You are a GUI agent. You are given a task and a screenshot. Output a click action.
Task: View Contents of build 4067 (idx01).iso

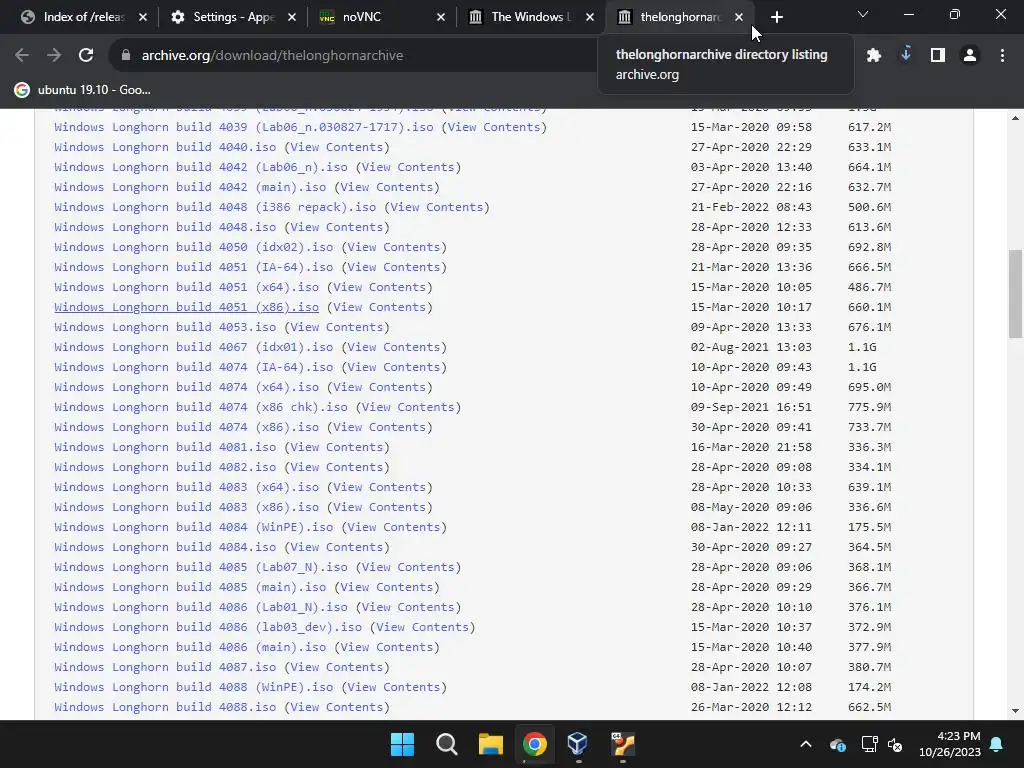point(394,347)
